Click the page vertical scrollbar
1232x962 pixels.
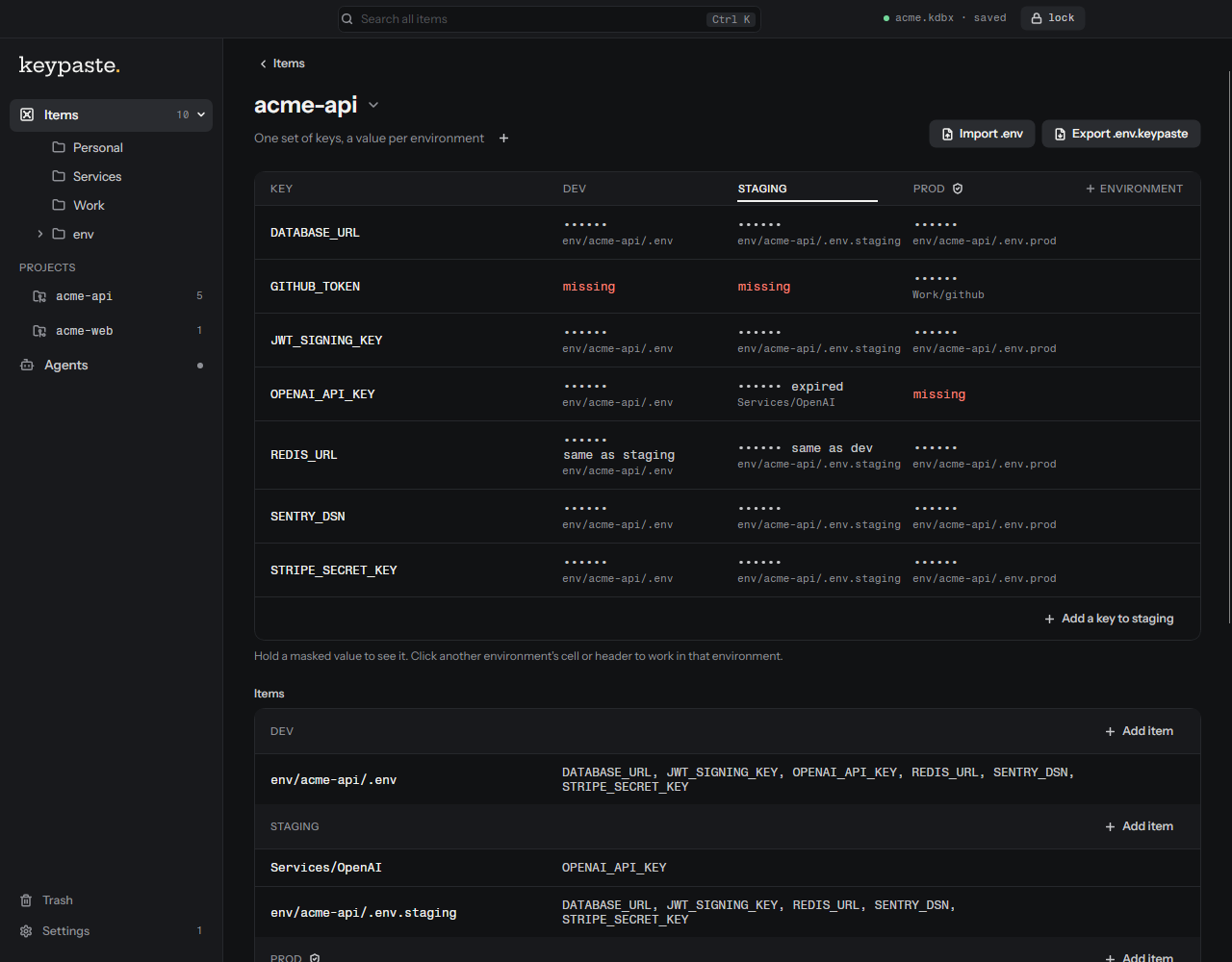pyautogui.click(x=1228, y=348)
